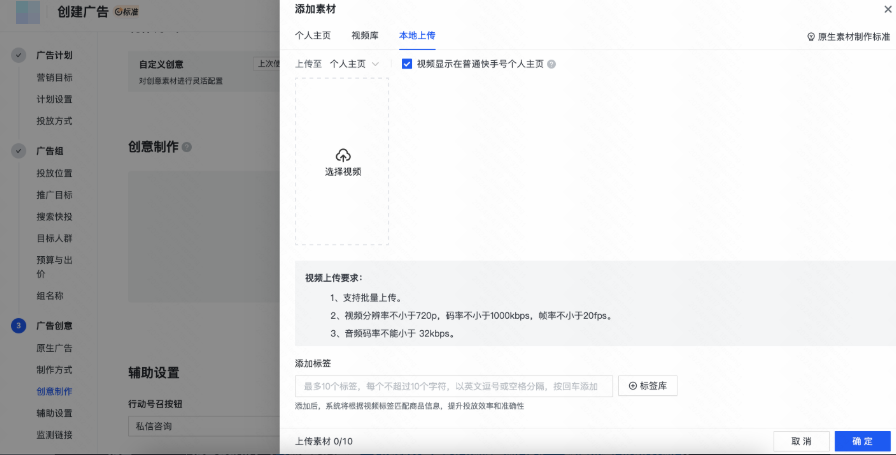
Task: Go to 搜索快投 in the sidebar
Action: click(54, 217)
